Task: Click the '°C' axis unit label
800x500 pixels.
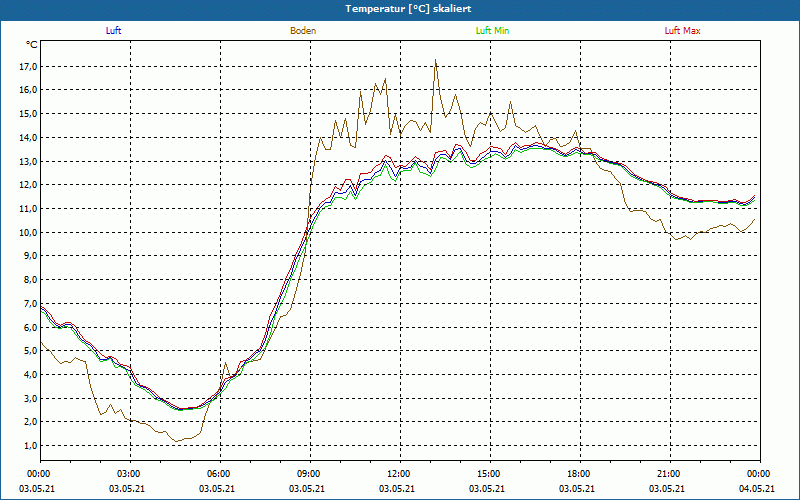Action: pos(32,45)
